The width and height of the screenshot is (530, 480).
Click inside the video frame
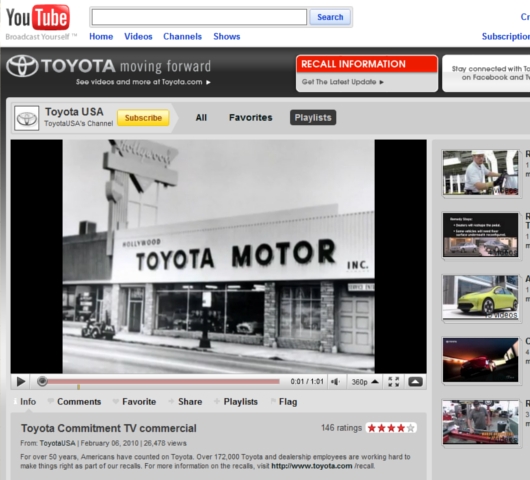218,256
